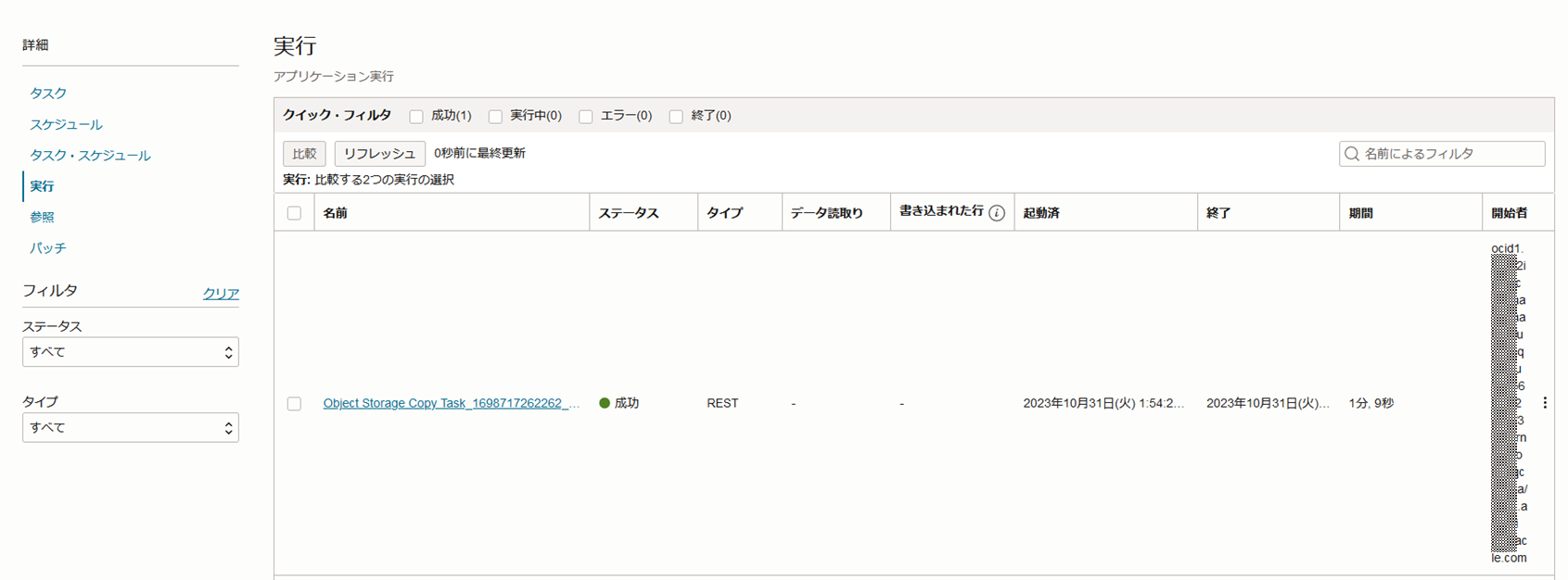This screenshot has height=580, width=1568.
Task: Click the リフレッシュ button
Action: 379,154
